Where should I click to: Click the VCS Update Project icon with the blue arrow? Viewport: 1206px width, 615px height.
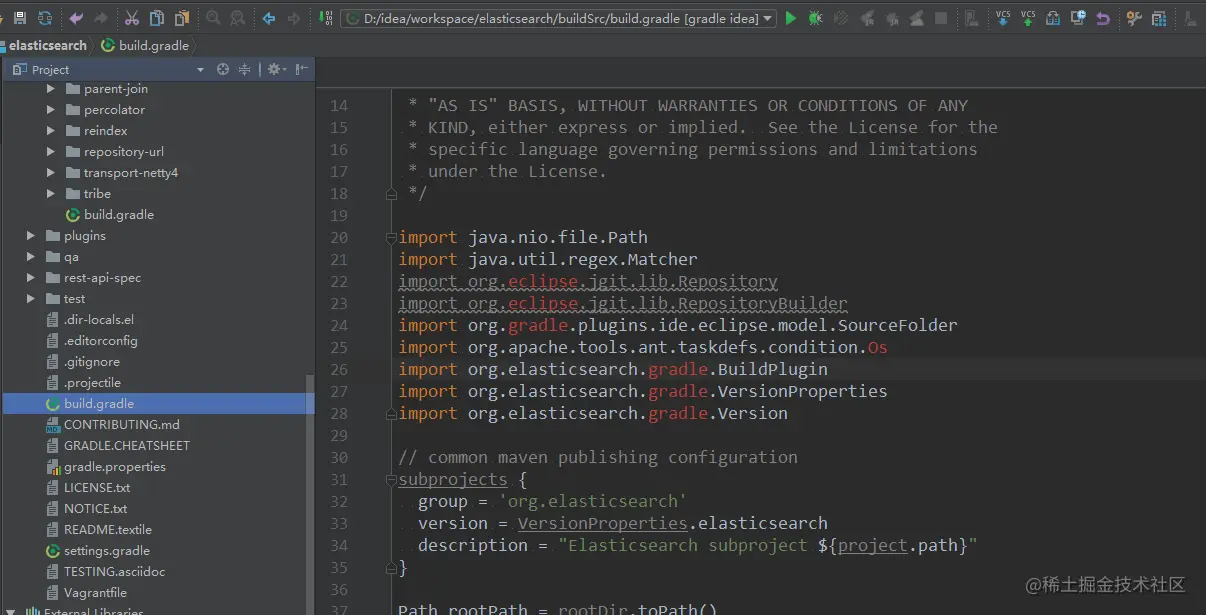(x=1003, y=18)
